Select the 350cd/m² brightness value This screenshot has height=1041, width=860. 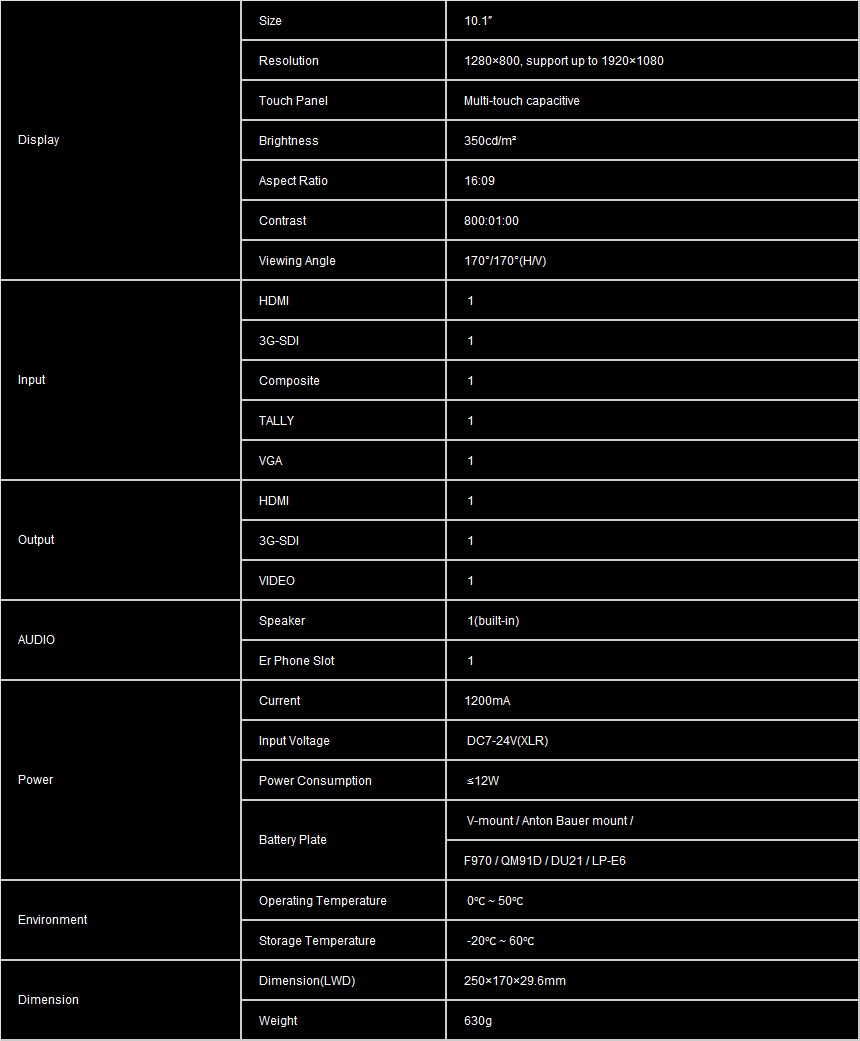[x=490, y=141]
